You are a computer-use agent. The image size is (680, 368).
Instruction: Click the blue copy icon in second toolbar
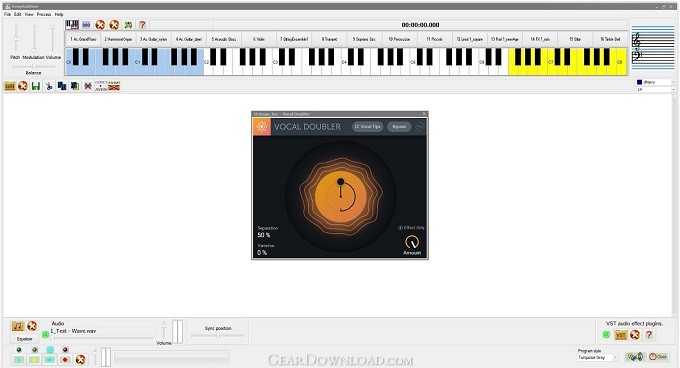(x=62, y=86)
